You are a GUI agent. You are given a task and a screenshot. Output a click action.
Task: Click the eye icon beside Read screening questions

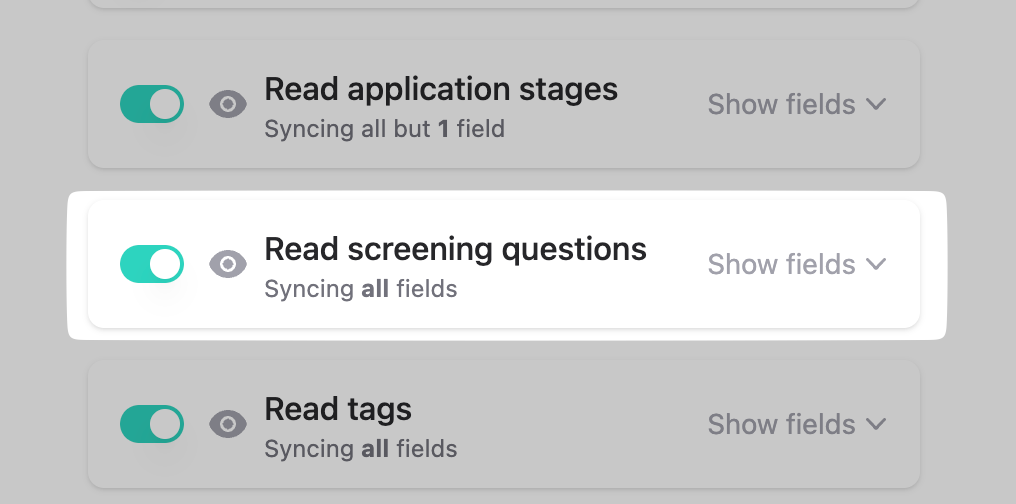click(x=228, y=264)
